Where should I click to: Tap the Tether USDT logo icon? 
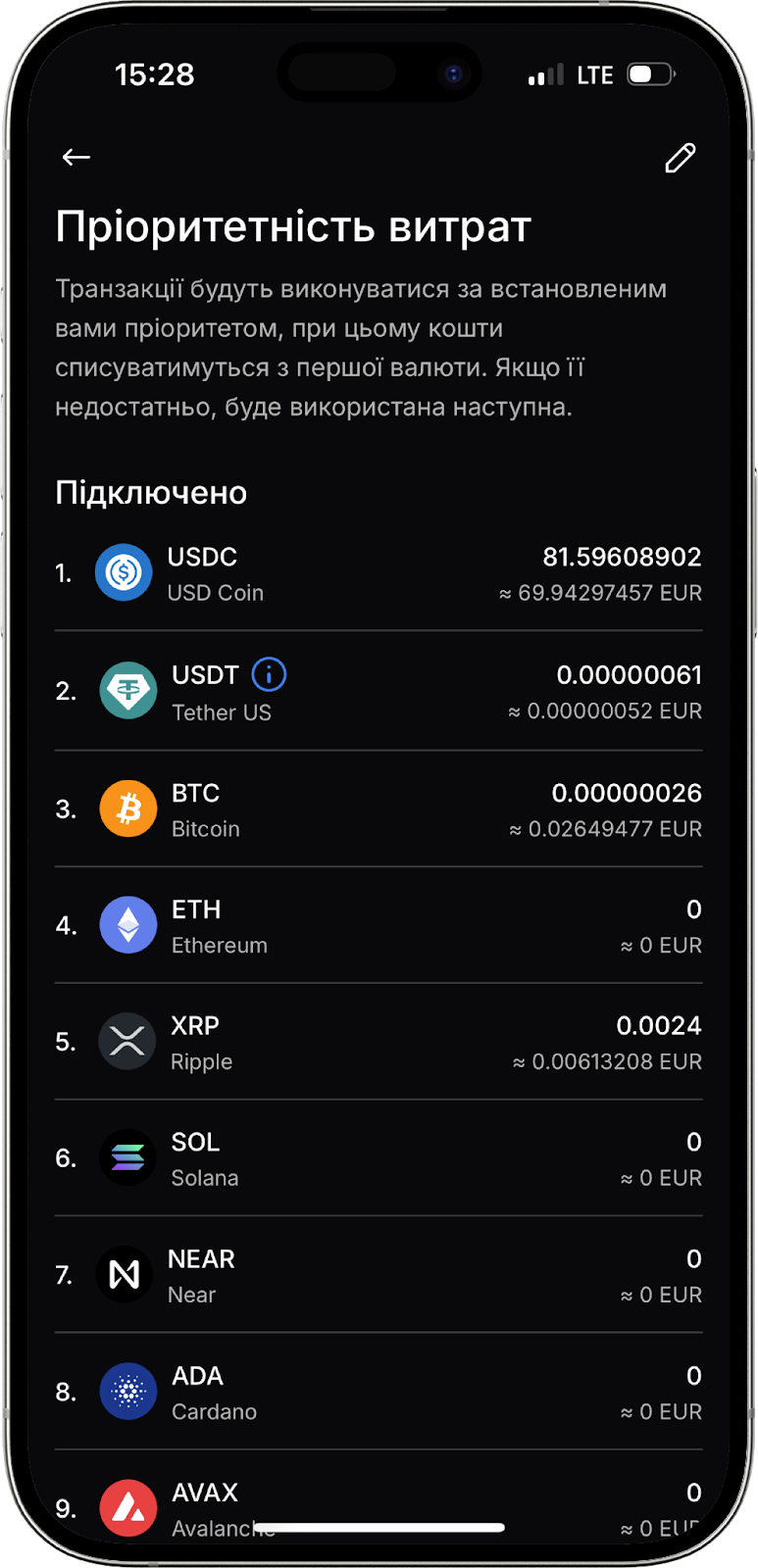click(x=128, y=691)
